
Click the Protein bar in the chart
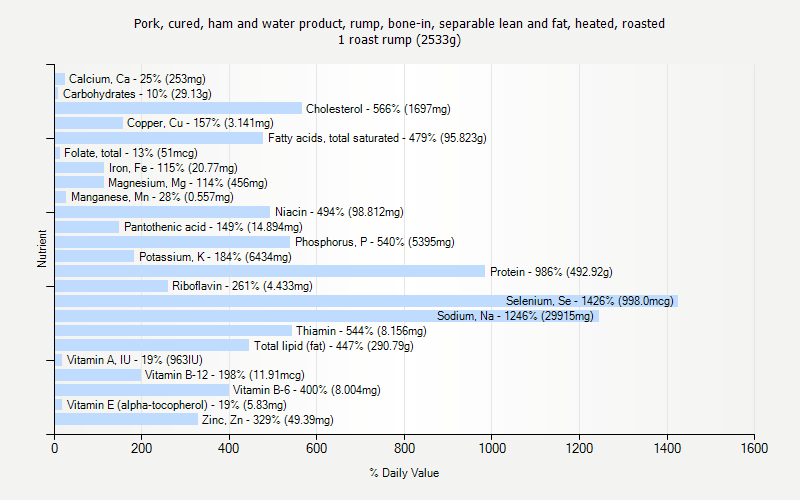[270, 271]
